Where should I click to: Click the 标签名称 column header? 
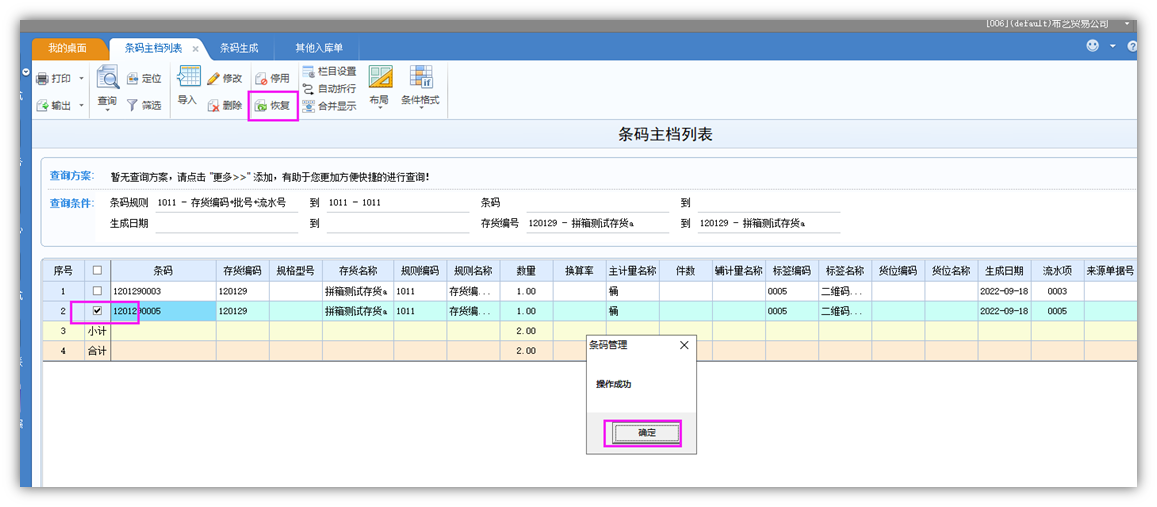(845, 271)
